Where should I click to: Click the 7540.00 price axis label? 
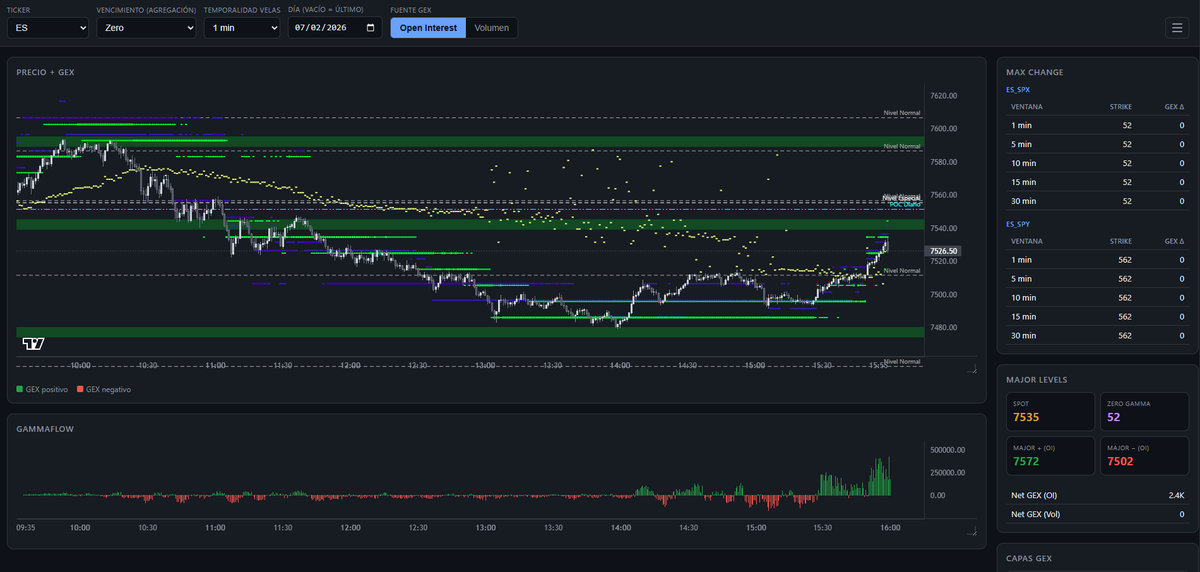click(x=943, y=228)
